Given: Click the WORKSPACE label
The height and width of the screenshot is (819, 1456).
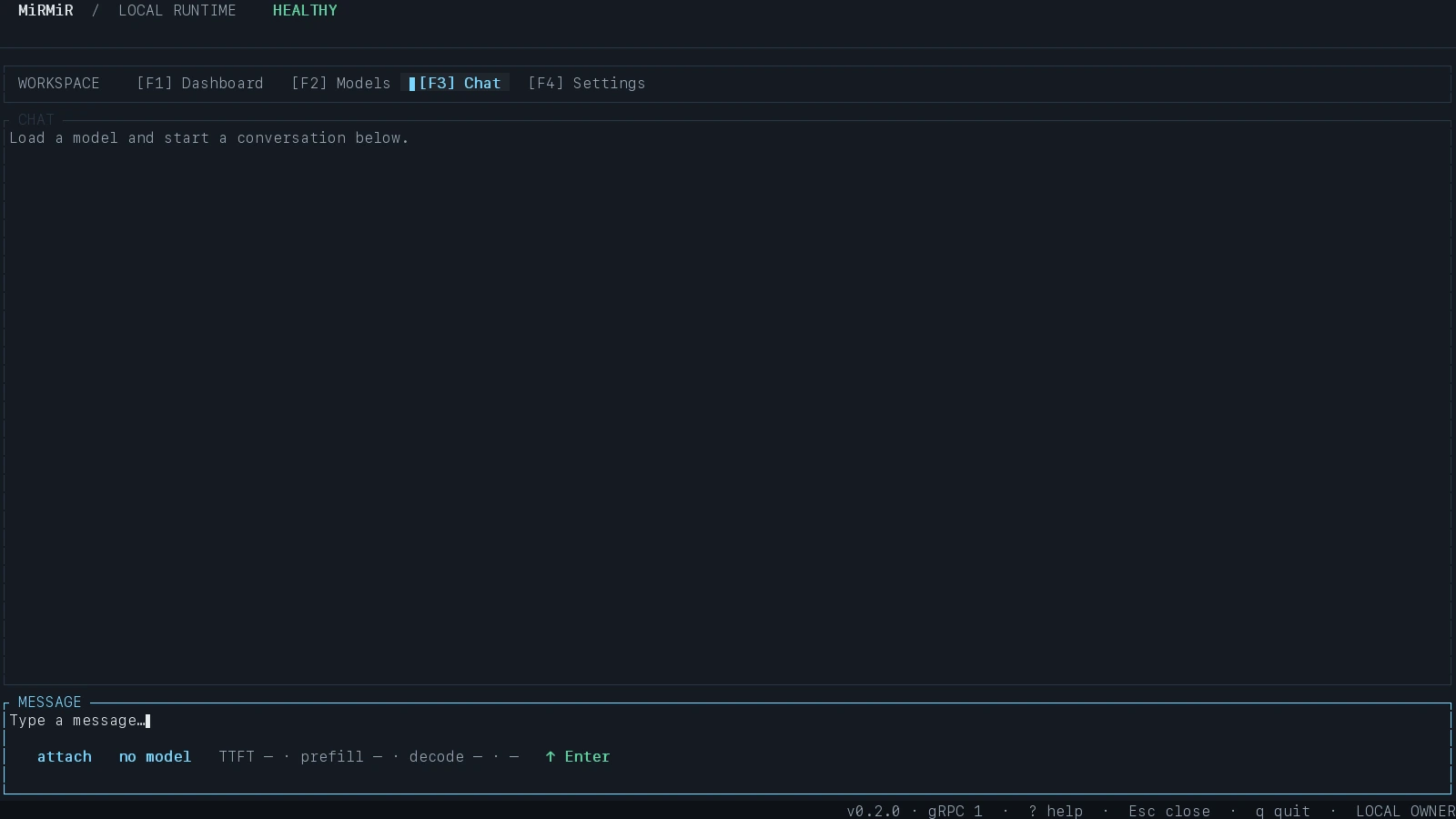Looking at the screenshot, I should (58, 83).
